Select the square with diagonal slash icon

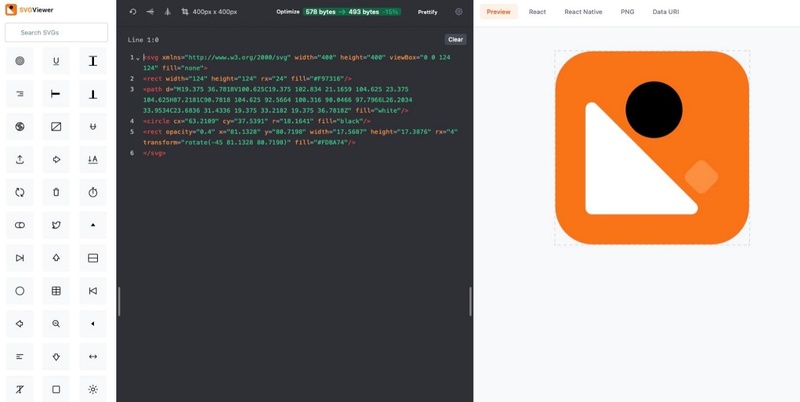click(x=56, y=127)
